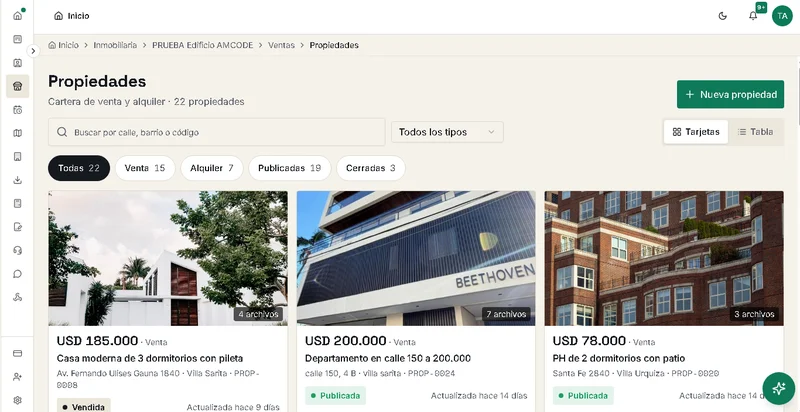Viewport: 800px width, 412px height.
Task: Go to Ventas breadcrumb link
Action: 281,45
